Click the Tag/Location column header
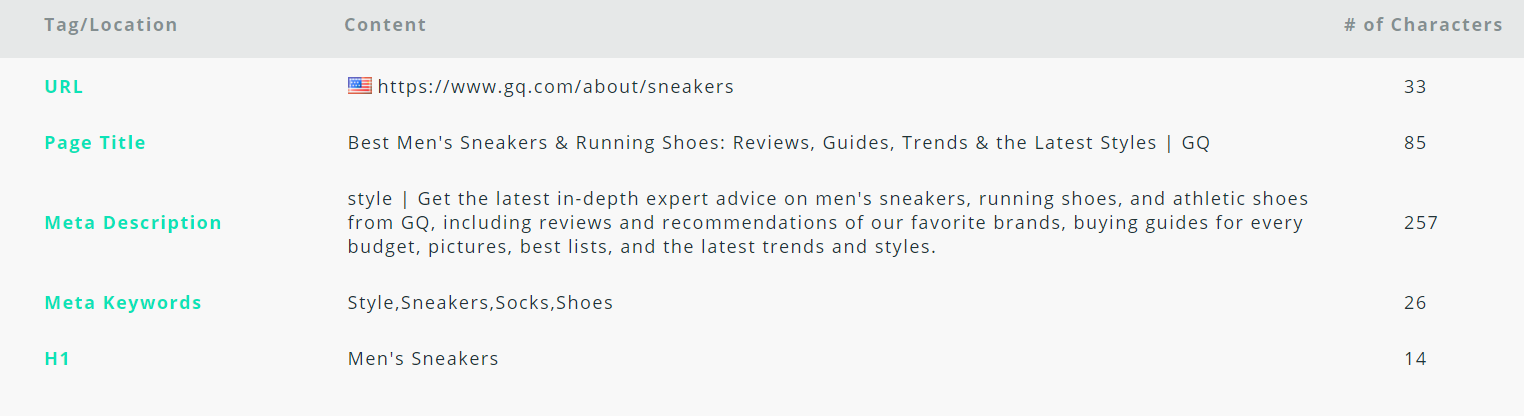Viewport: 1524px width, 416px height. (111, 25)
